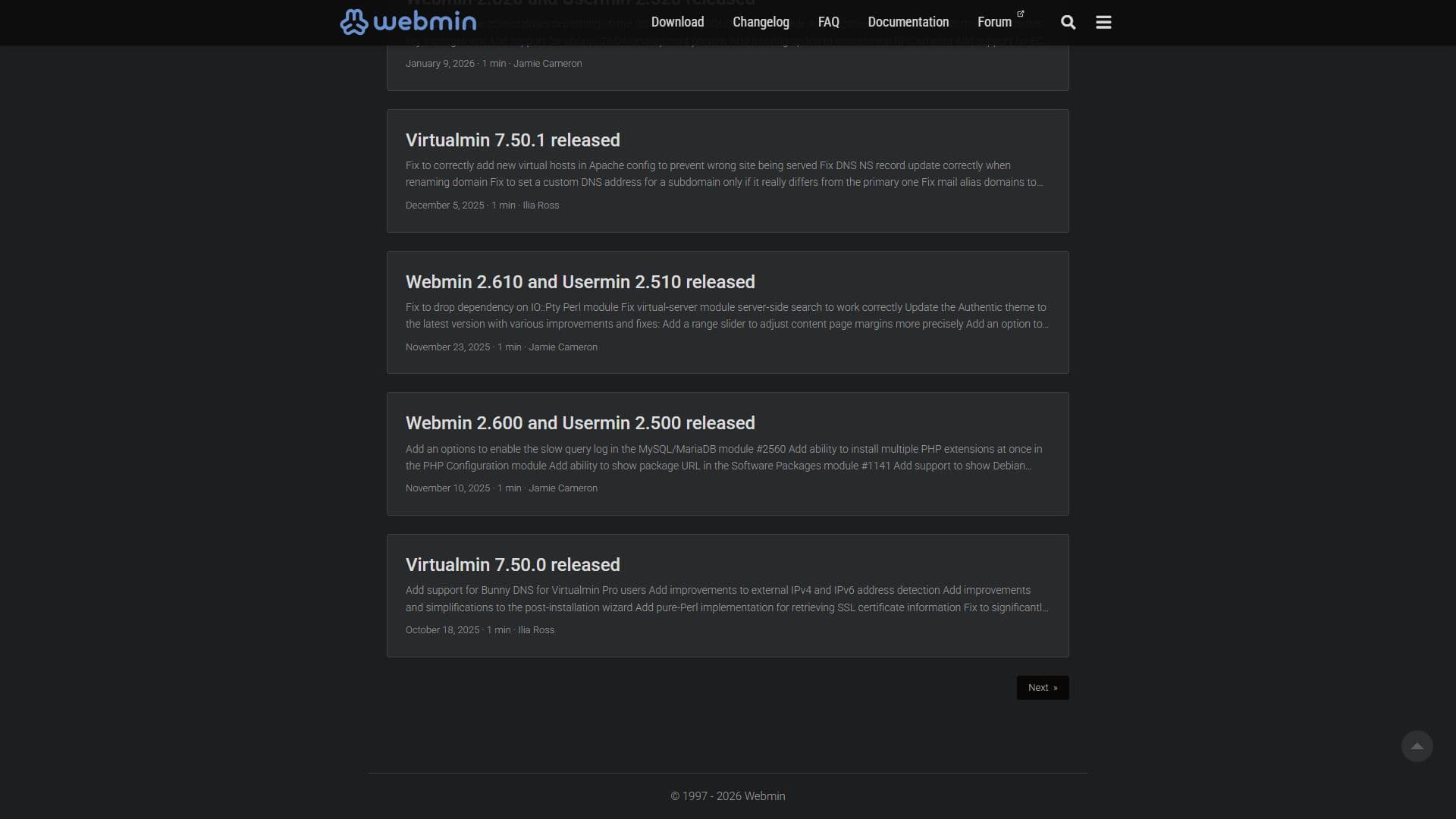Image resolution: width=1456 pixels, height=819 pixels.
Task: Open 'Virtualmin 7.50.1 released' post
Action: pyautogui.click(x=513, y=140)
